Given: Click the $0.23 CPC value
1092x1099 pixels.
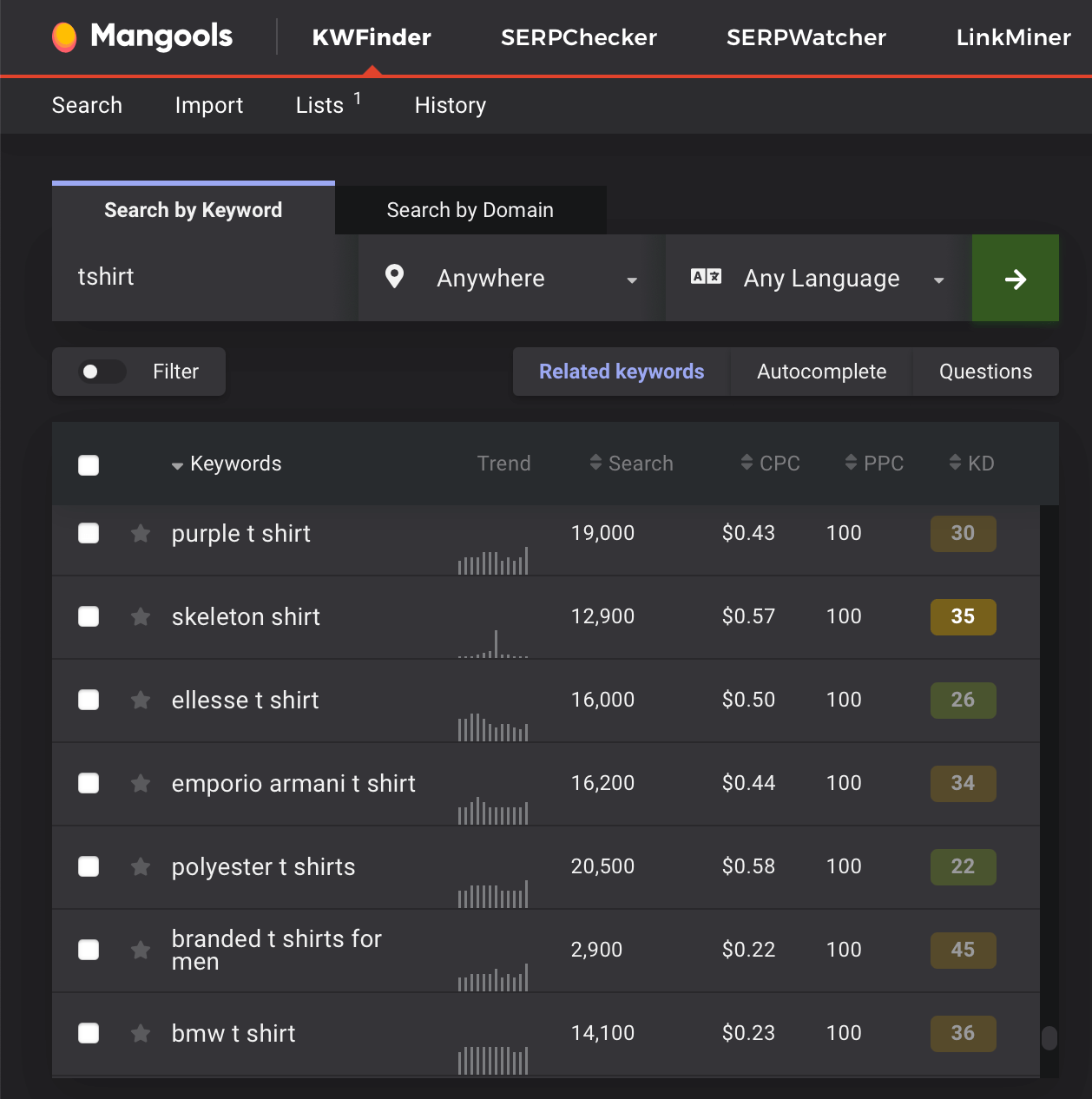Looking at the screenshot, I should [x=748, y=1033].
